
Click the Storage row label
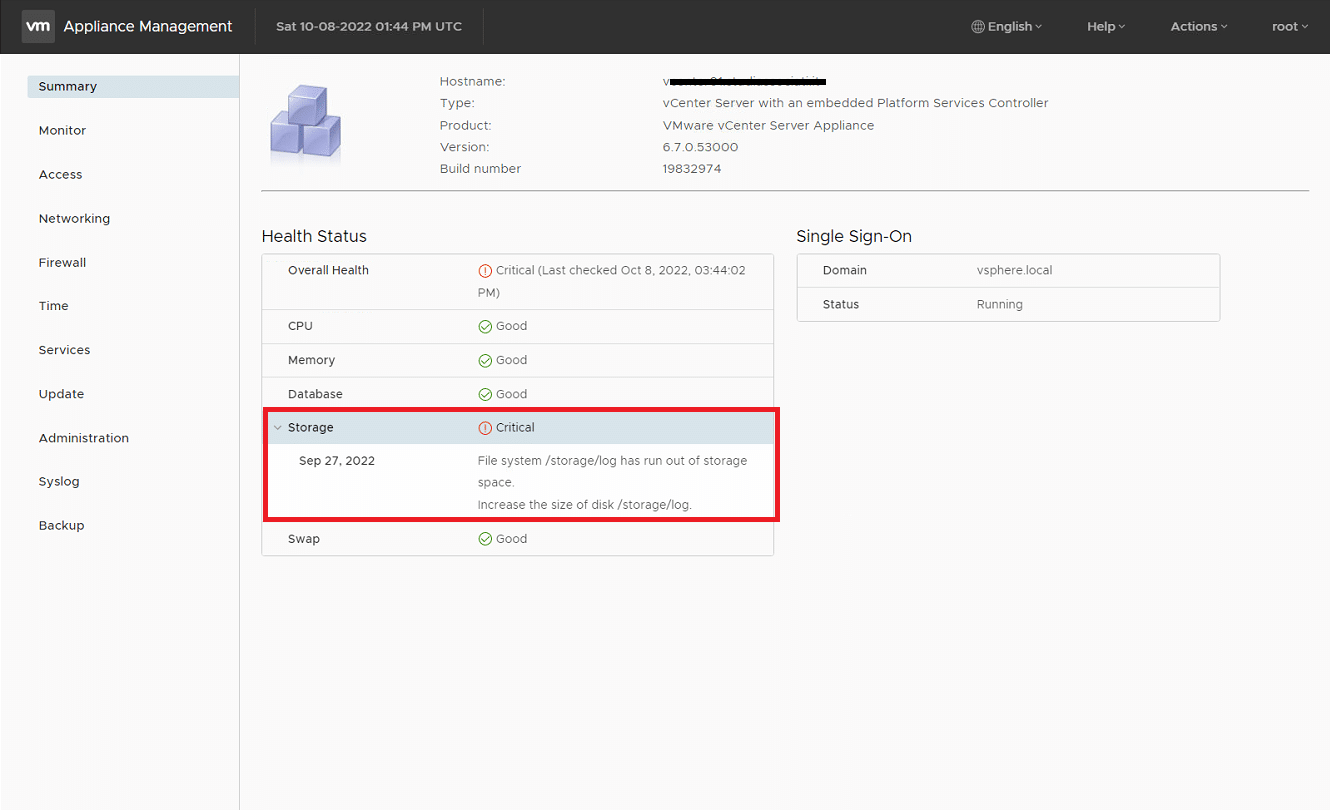click(x=310, y=428)
